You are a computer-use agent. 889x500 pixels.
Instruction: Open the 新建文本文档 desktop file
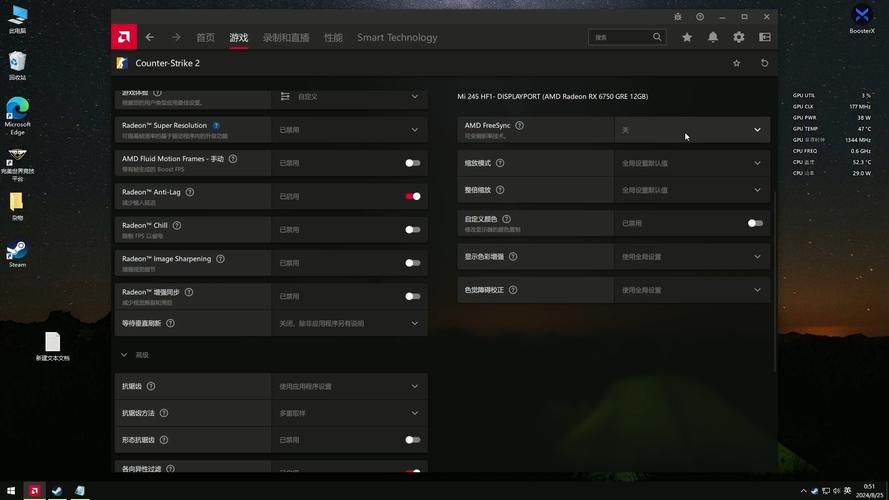(53, 346)
